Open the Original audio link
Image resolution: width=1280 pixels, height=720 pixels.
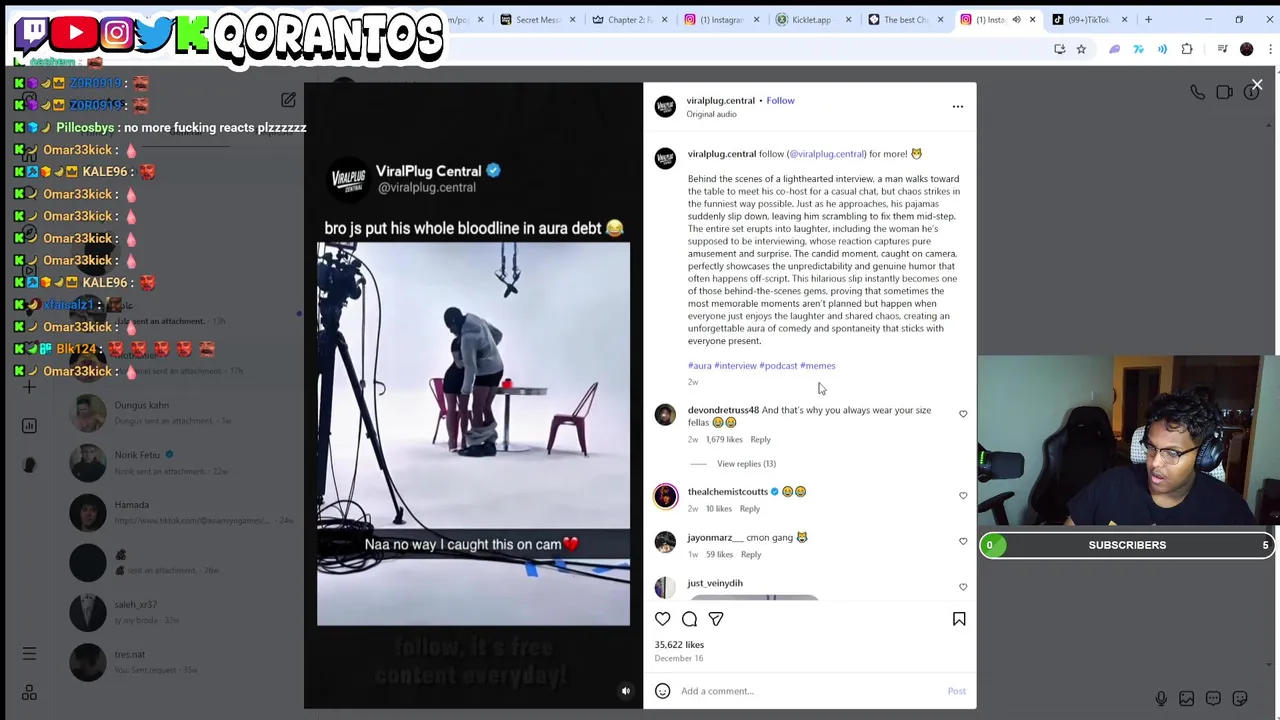(x=711, y=114)
